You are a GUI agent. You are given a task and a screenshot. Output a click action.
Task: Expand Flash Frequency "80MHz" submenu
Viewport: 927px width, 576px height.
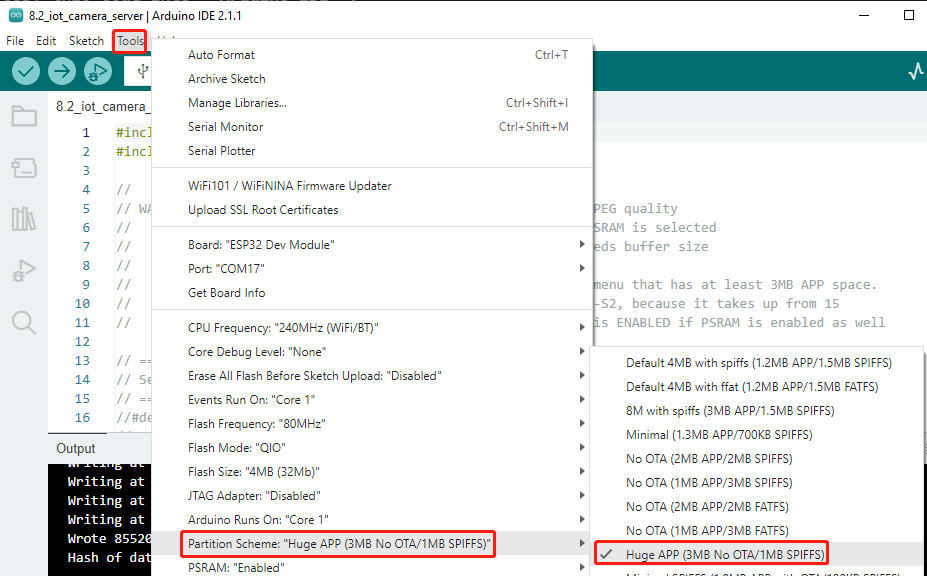(372, 424)
